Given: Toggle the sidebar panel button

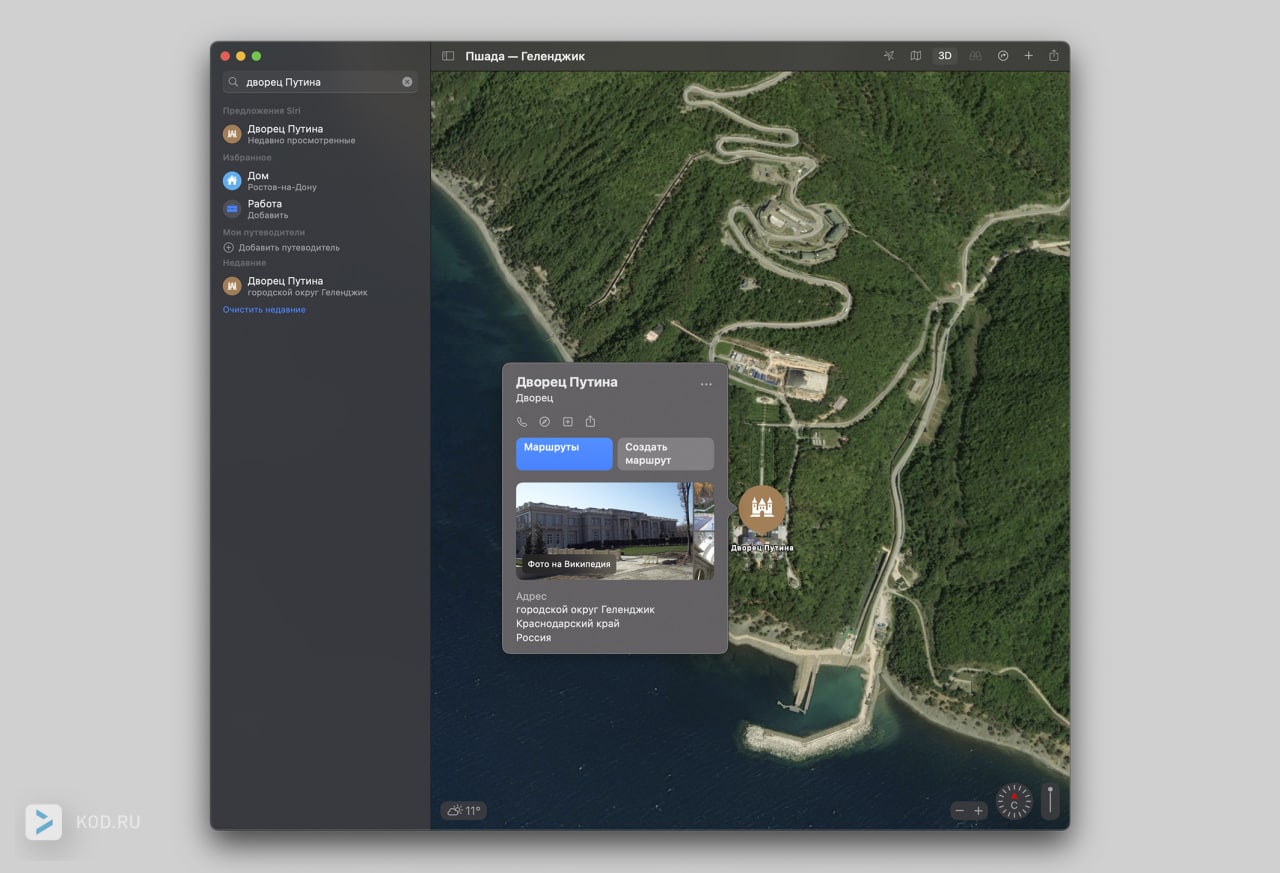Looking at the screenshot, I should point(448,56).
